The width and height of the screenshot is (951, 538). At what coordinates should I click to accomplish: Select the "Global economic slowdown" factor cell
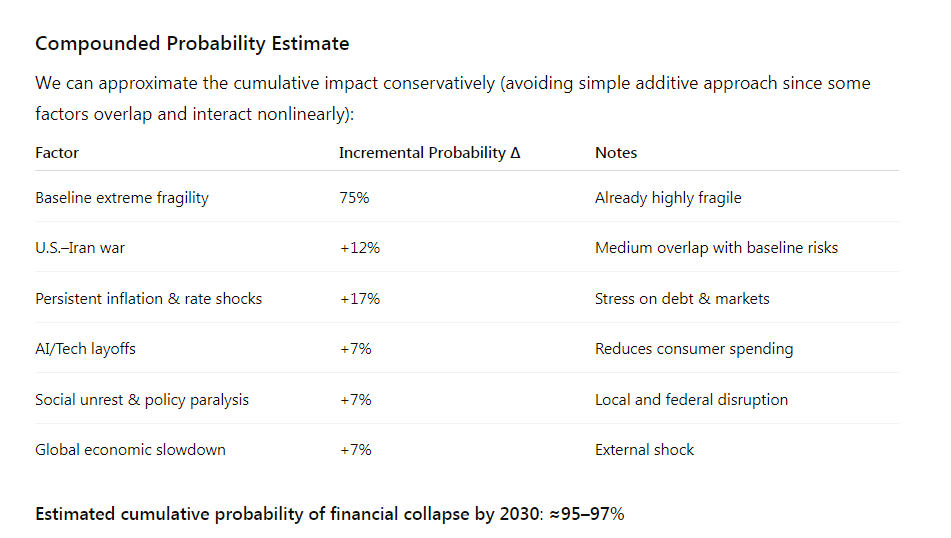click(x=130, y=450)
